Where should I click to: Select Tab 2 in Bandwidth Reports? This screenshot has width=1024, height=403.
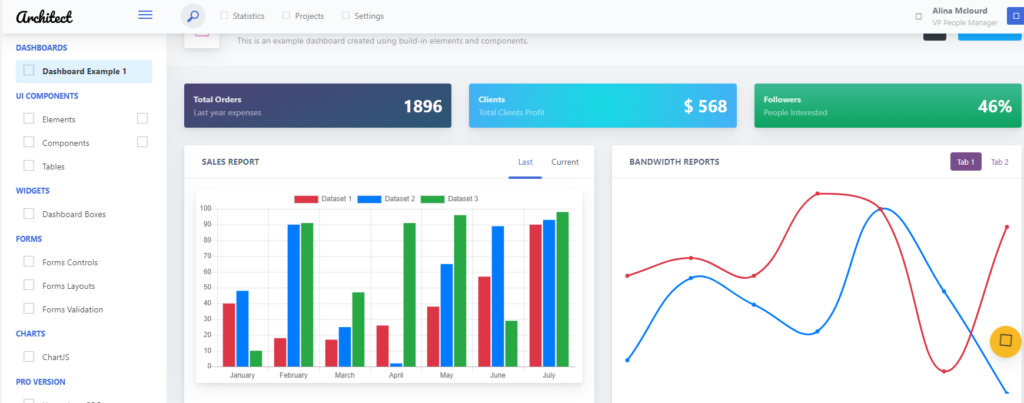point(999,162)
